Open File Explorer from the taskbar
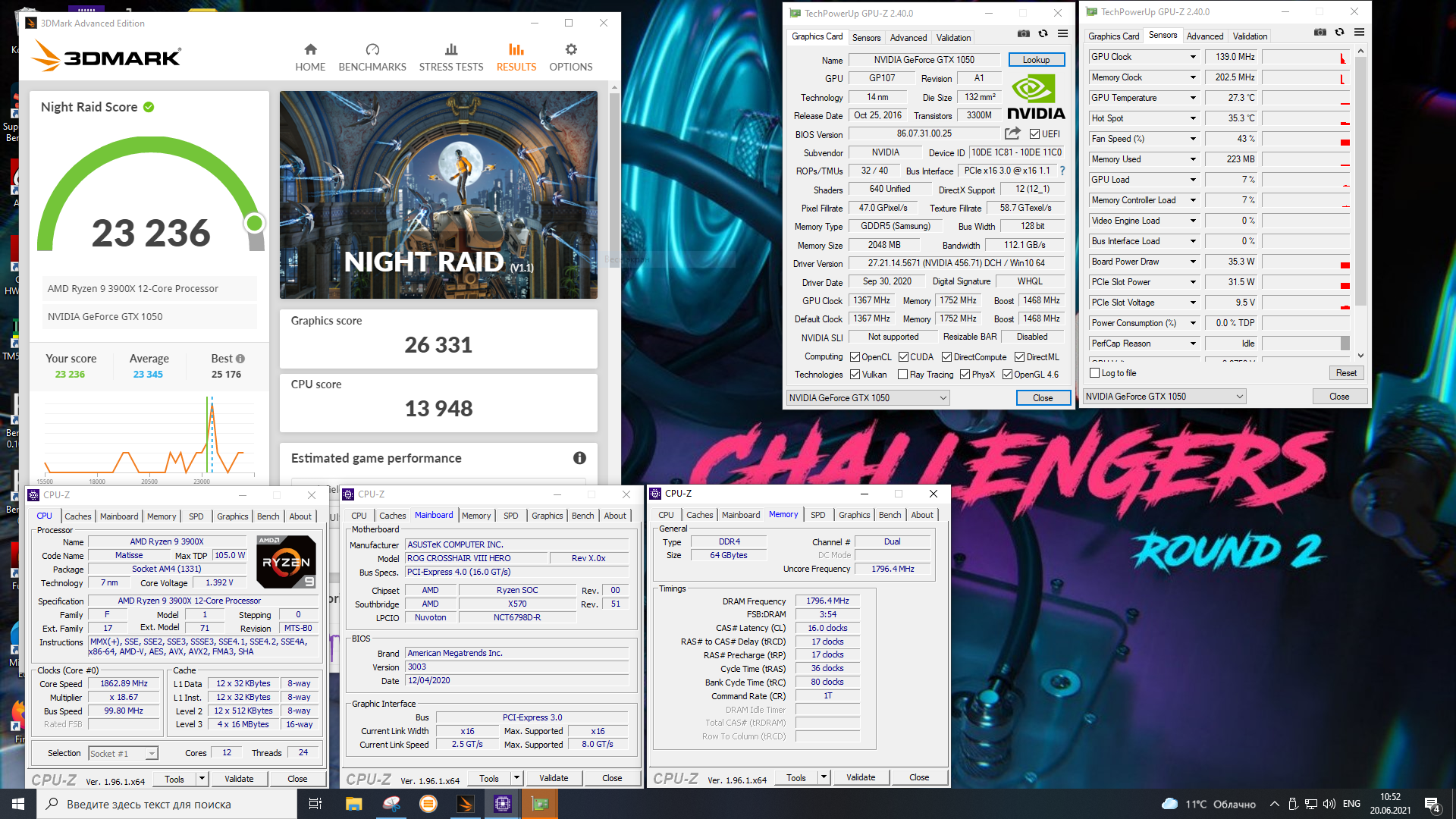Screen dimensions: 1456x819 (353, 804)
